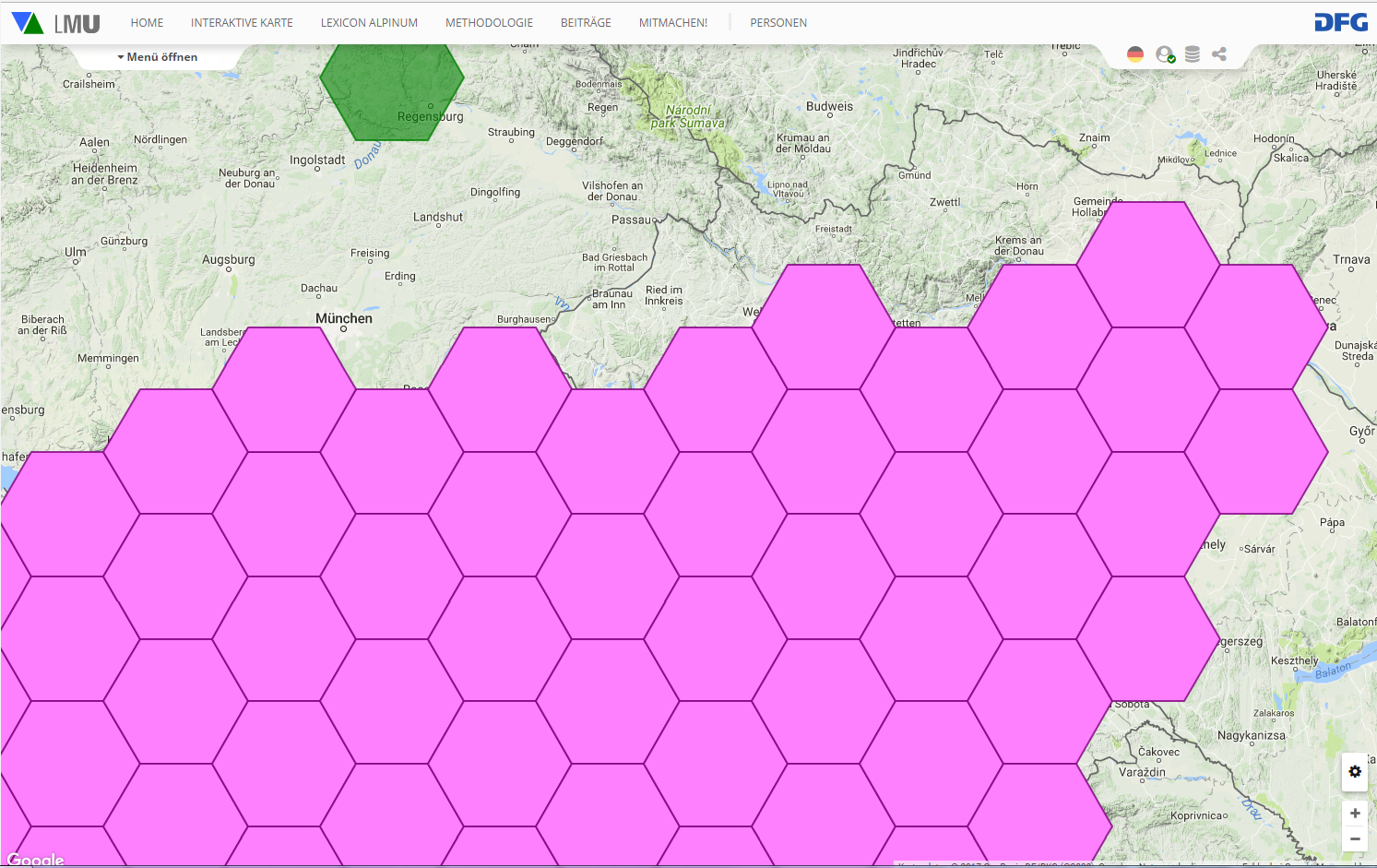
Task: Click the MITMACHEN! link
Action: click(x=673, y=23)
